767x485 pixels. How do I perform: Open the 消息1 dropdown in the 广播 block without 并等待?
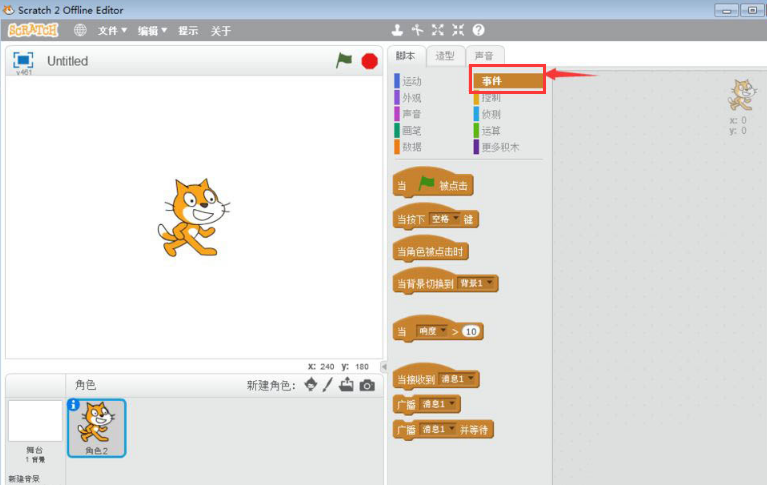click(438, 404)
